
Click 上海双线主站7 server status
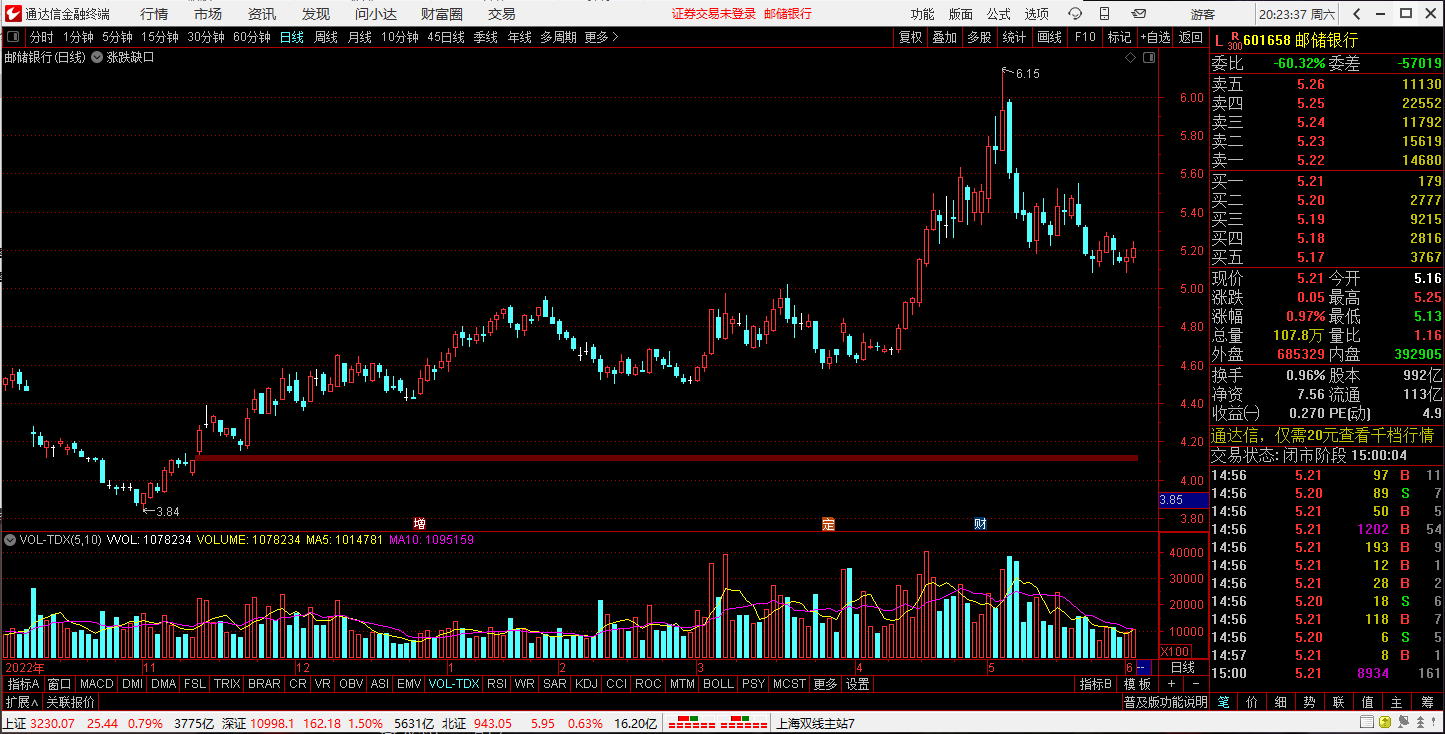tap(816, 724)
